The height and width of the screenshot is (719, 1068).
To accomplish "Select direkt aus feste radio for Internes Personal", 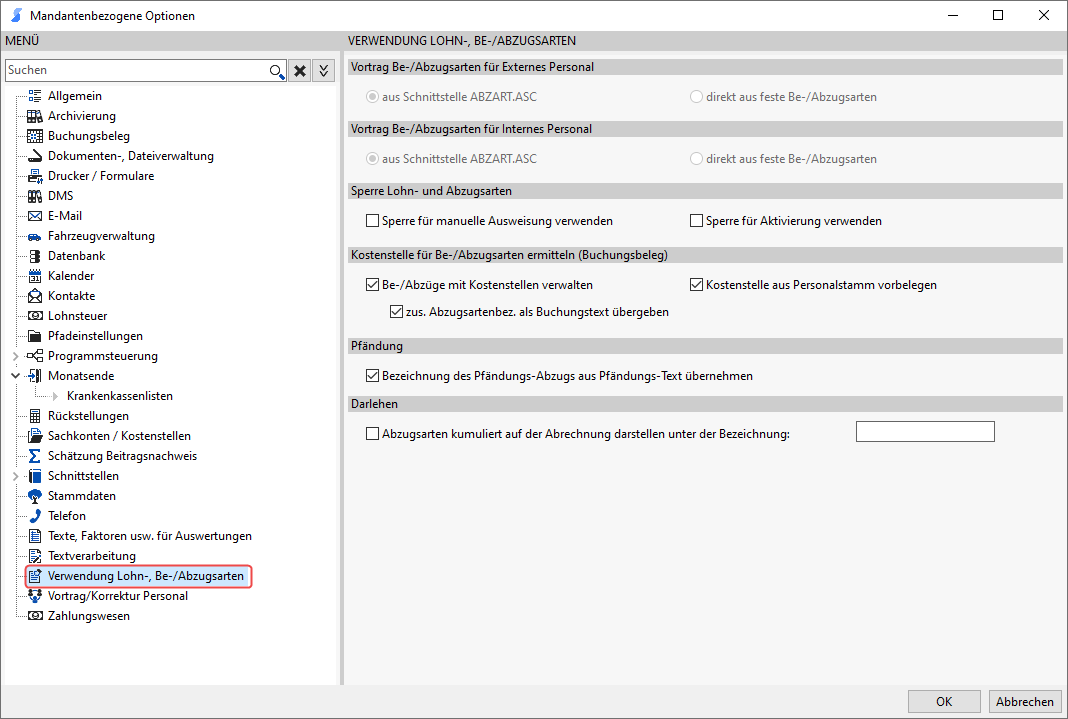I will 696,159.
